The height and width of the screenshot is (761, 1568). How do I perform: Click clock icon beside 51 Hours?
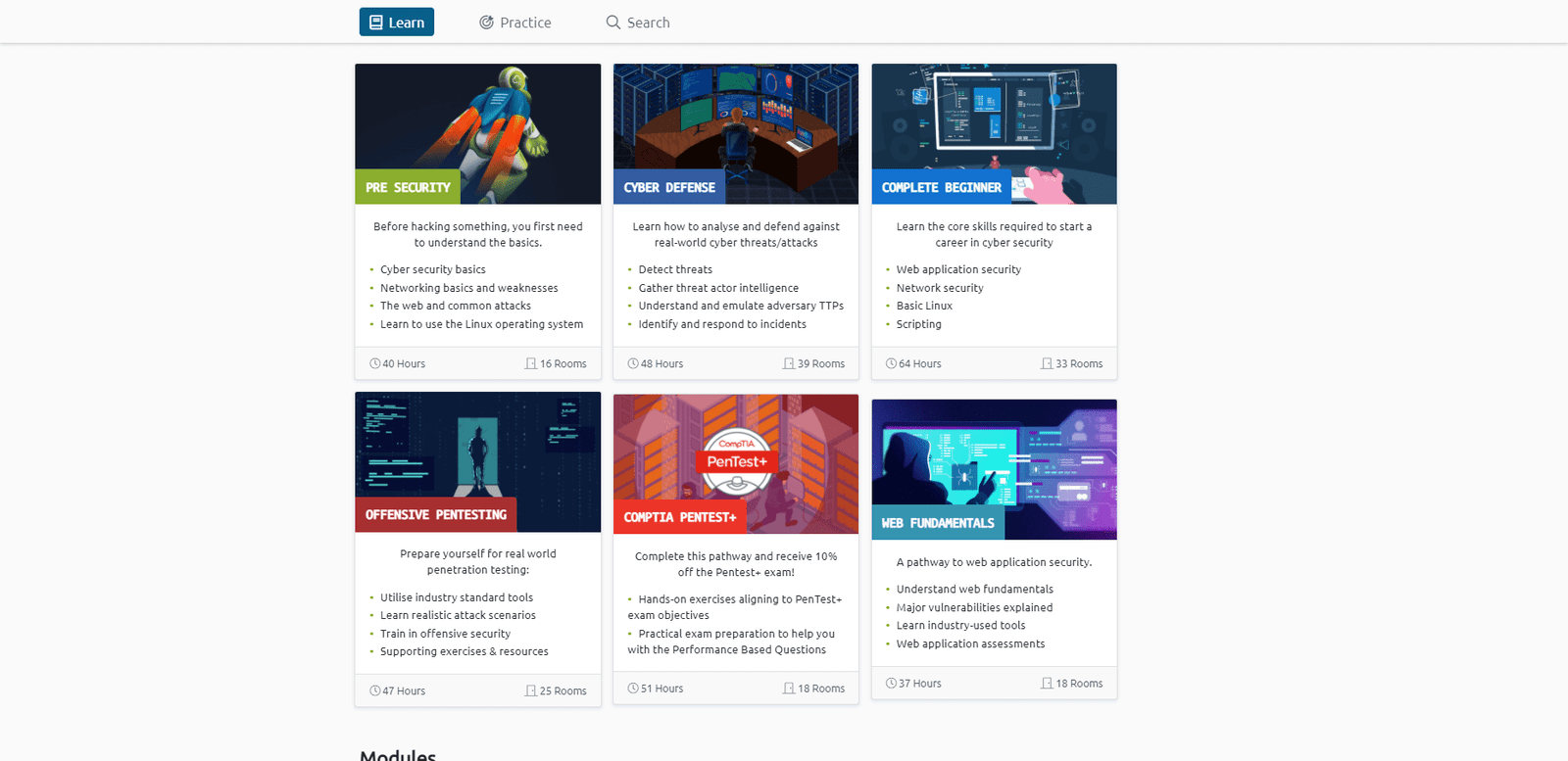point(633,689)
